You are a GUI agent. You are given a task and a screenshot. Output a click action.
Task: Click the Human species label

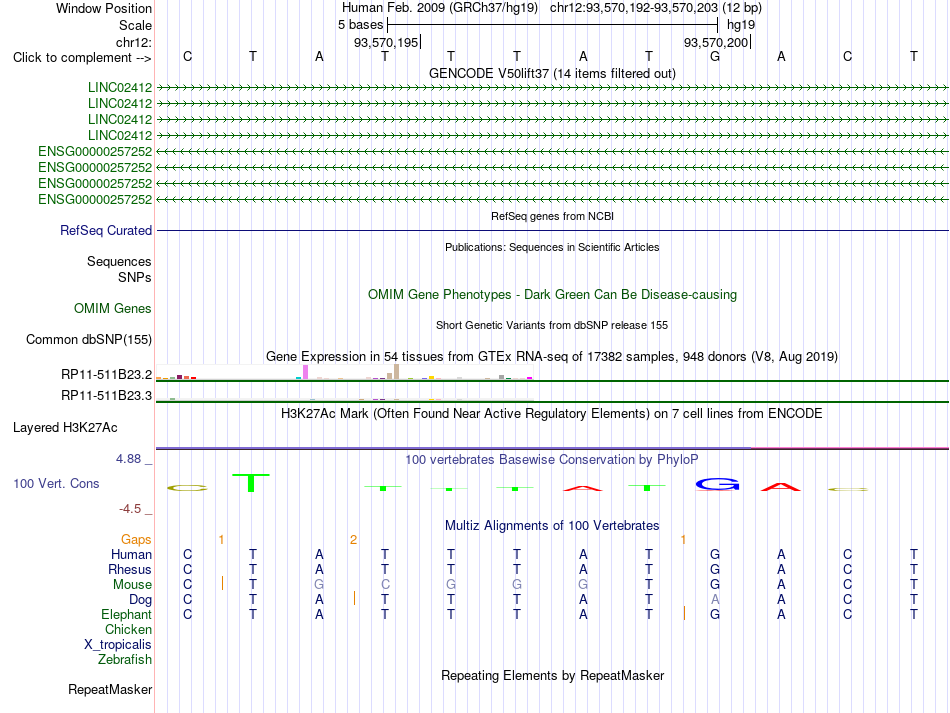(x=131, y=554)
